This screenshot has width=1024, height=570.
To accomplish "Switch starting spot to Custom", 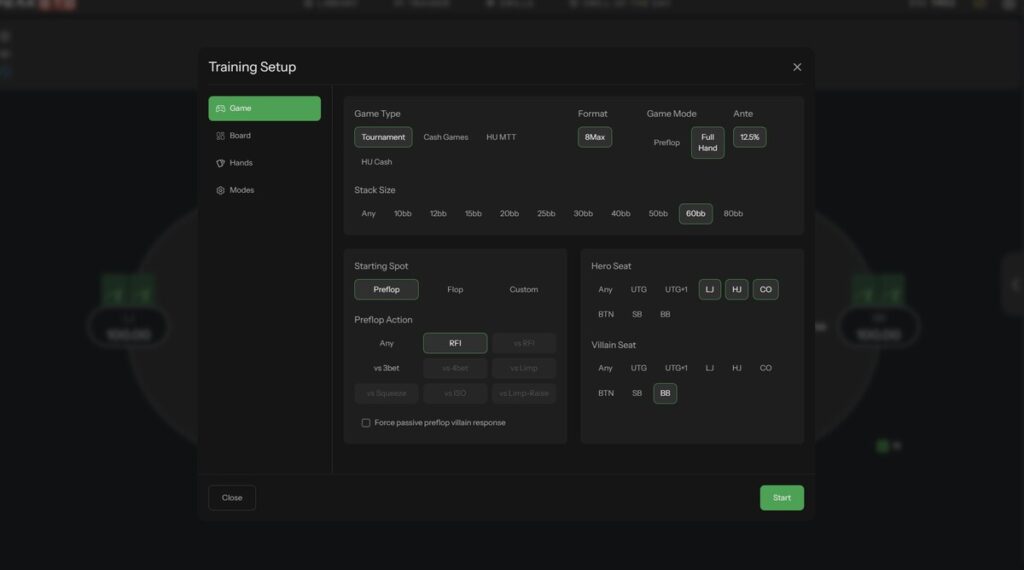I will pos(523,290).
